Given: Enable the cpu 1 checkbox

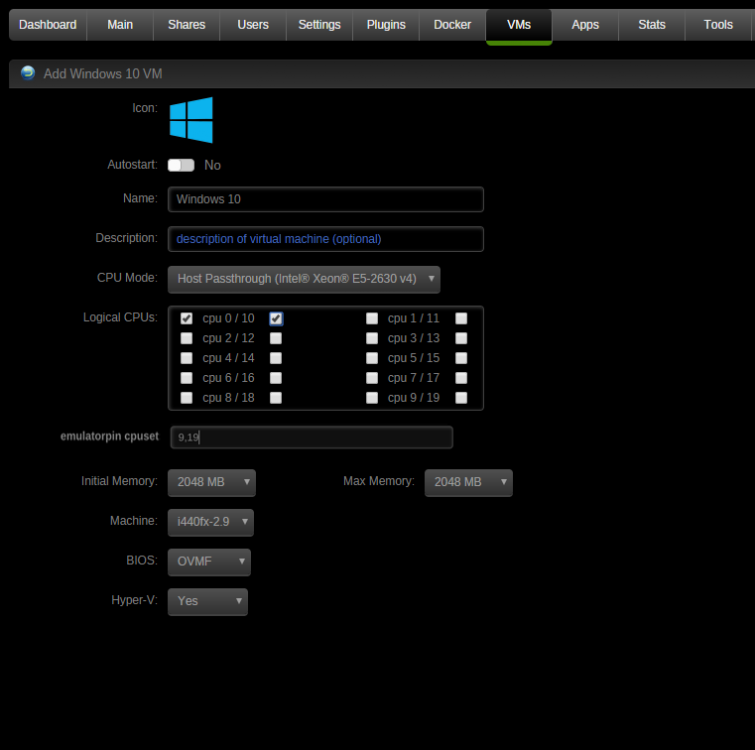Looking at the screenshot, I should (x=372, y=318).
